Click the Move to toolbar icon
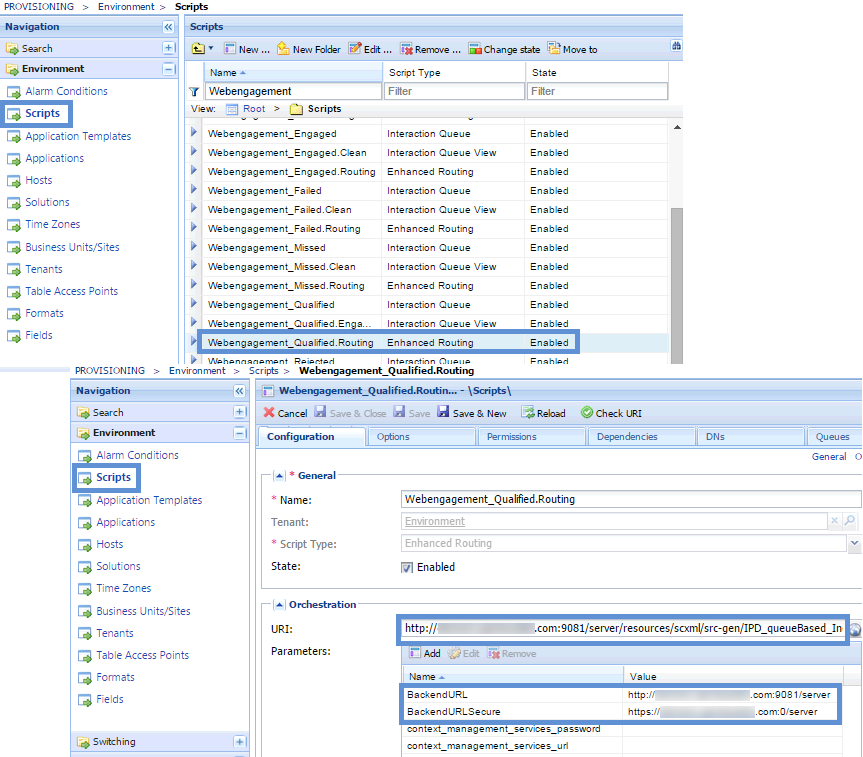The height and width of the screenshot is (757, 863). click(x=554, y=49)
